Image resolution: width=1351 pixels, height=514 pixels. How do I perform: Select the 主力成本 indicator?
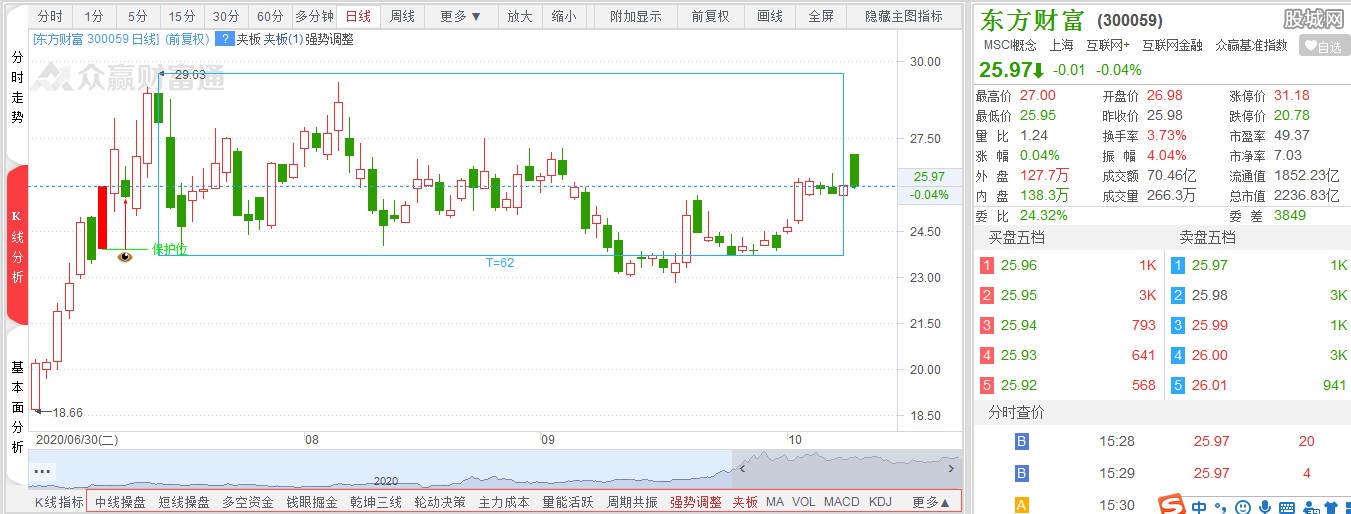pos(504,502)
